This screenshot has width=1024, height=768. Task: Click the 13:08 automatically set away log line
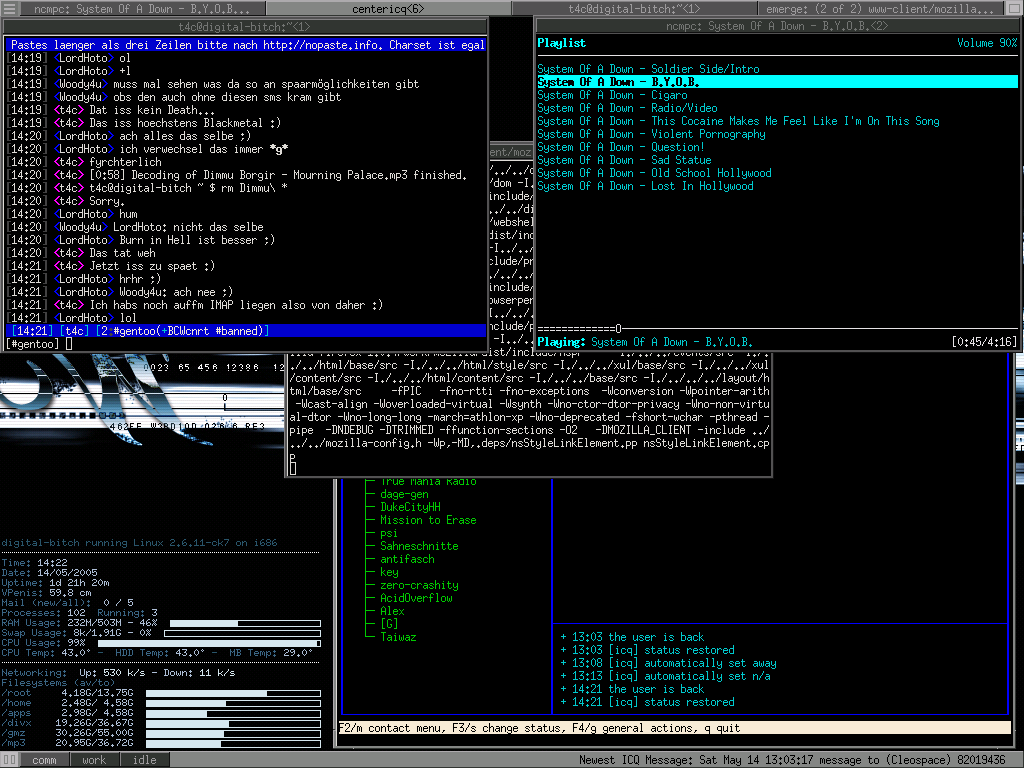tap(669, 663)
